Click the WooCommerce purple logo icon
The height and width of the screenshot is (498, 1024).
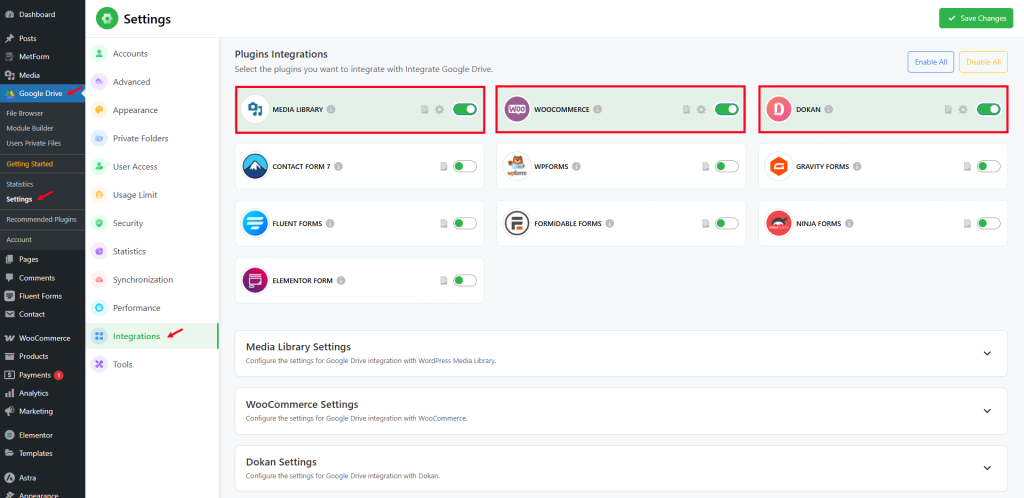(517, 110)
